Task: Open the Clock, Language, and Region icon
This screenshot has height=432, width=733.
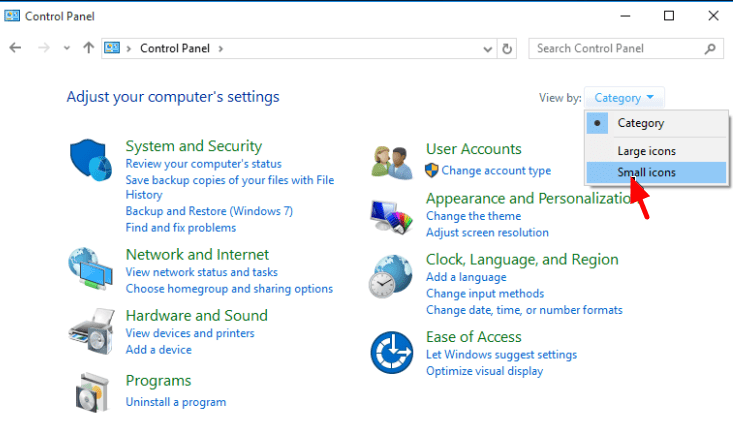Action: 390,276
